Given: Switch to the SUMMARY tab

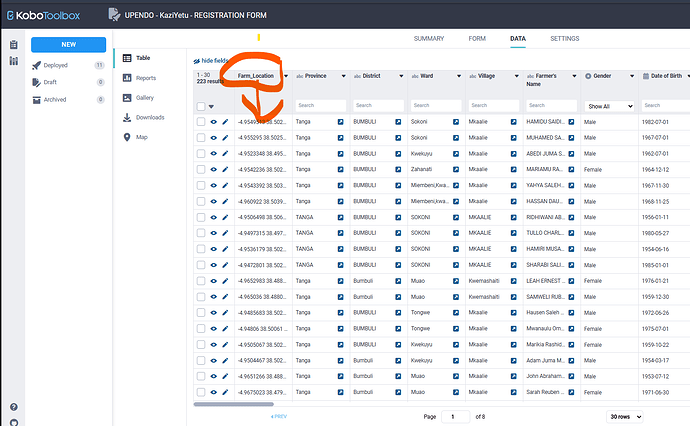Looking at the screenshot, I should point(428,38).
